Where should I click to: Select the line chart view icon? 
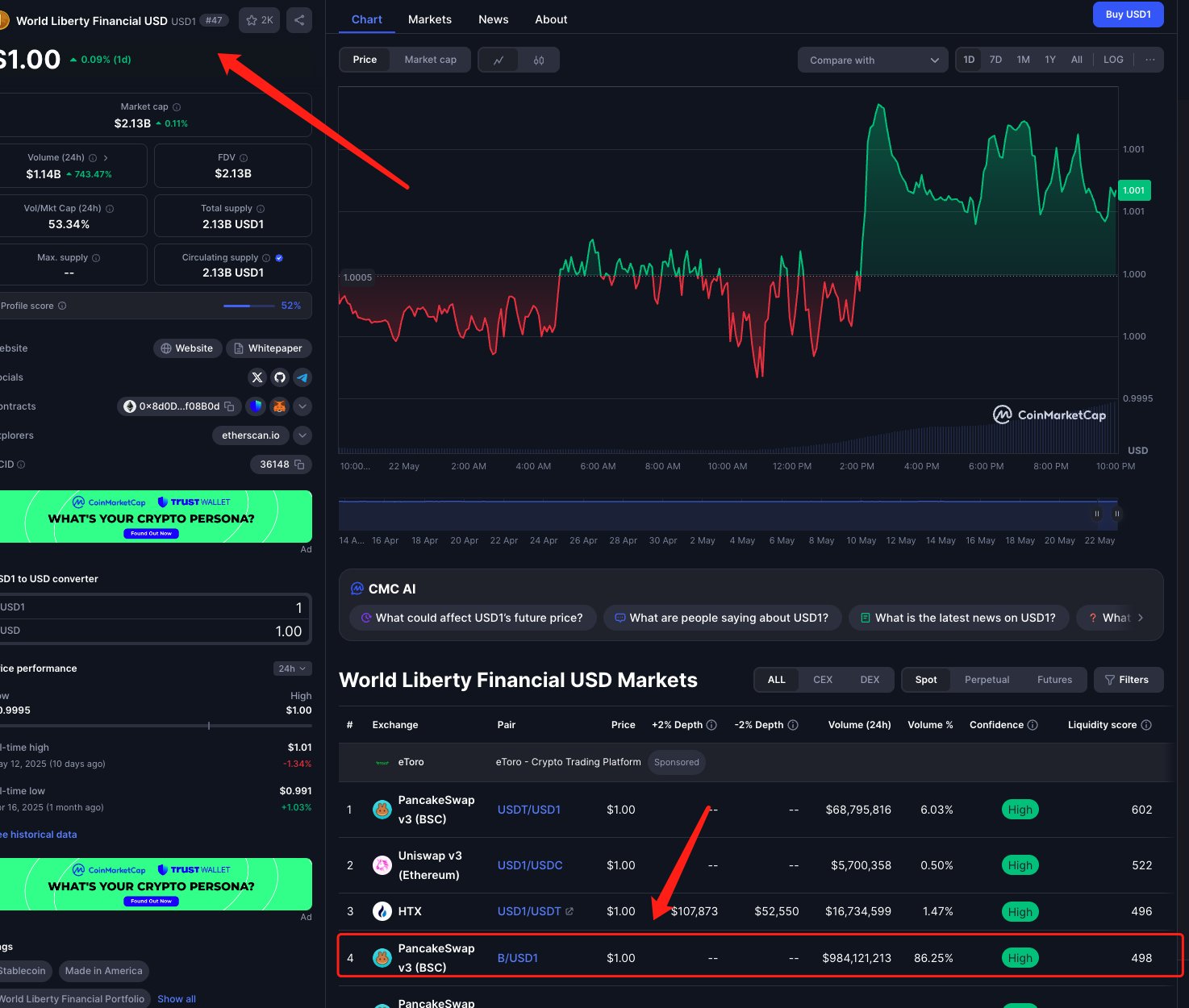click(499, 60)
